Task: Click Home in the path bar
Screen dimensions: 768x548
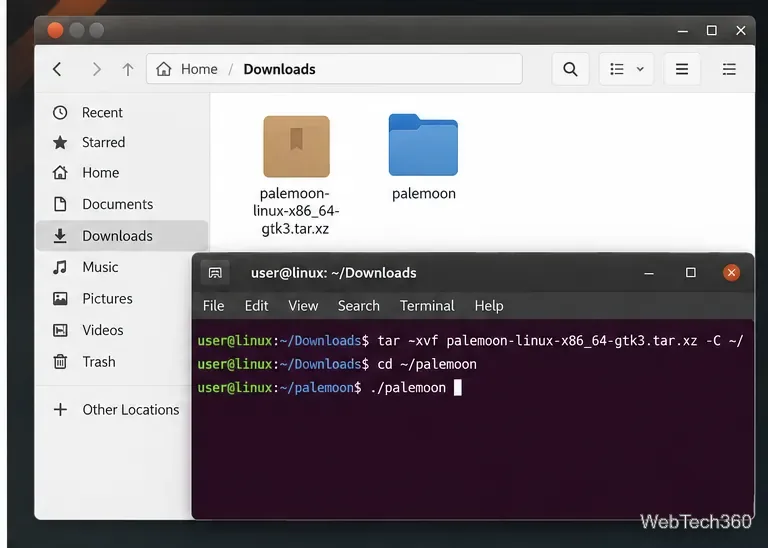Action: (199, 69)
